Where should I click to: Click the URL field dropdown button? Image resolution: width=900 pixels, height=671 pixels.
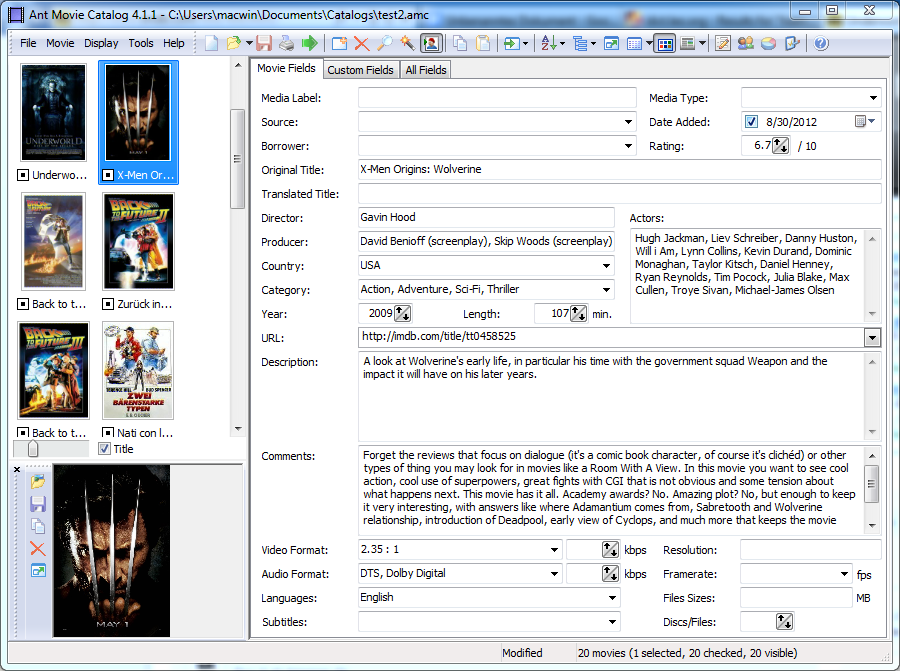[x=872, y=338]
